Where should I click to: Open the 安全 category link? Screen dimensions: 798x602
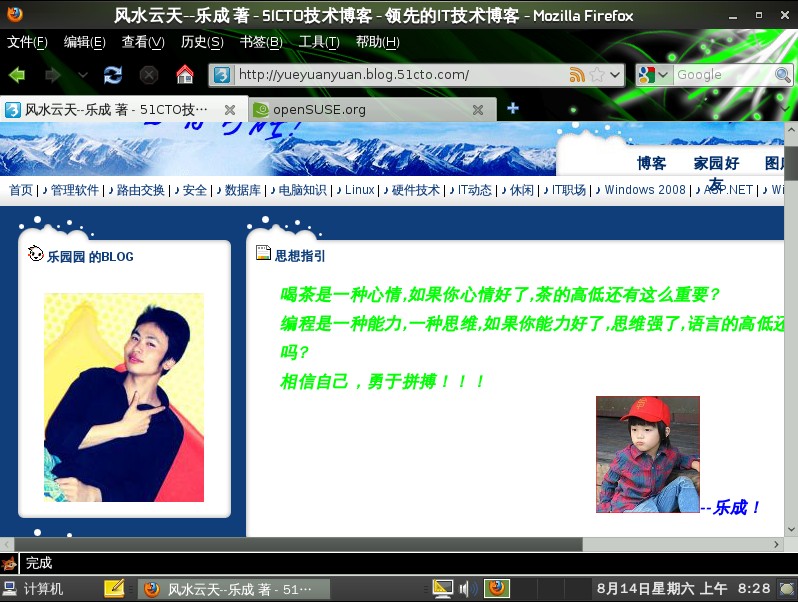click(194, 190)
